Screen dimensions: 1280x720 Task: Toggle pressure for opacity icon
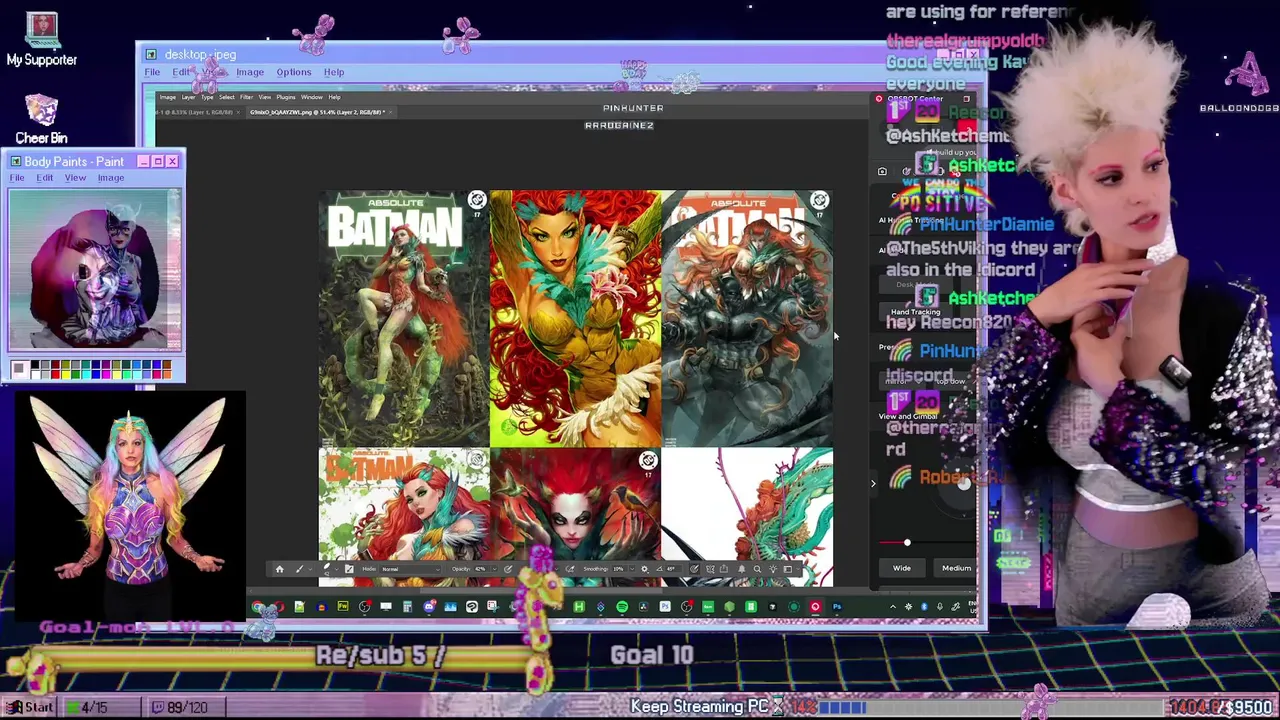click(x=508, y=569)
